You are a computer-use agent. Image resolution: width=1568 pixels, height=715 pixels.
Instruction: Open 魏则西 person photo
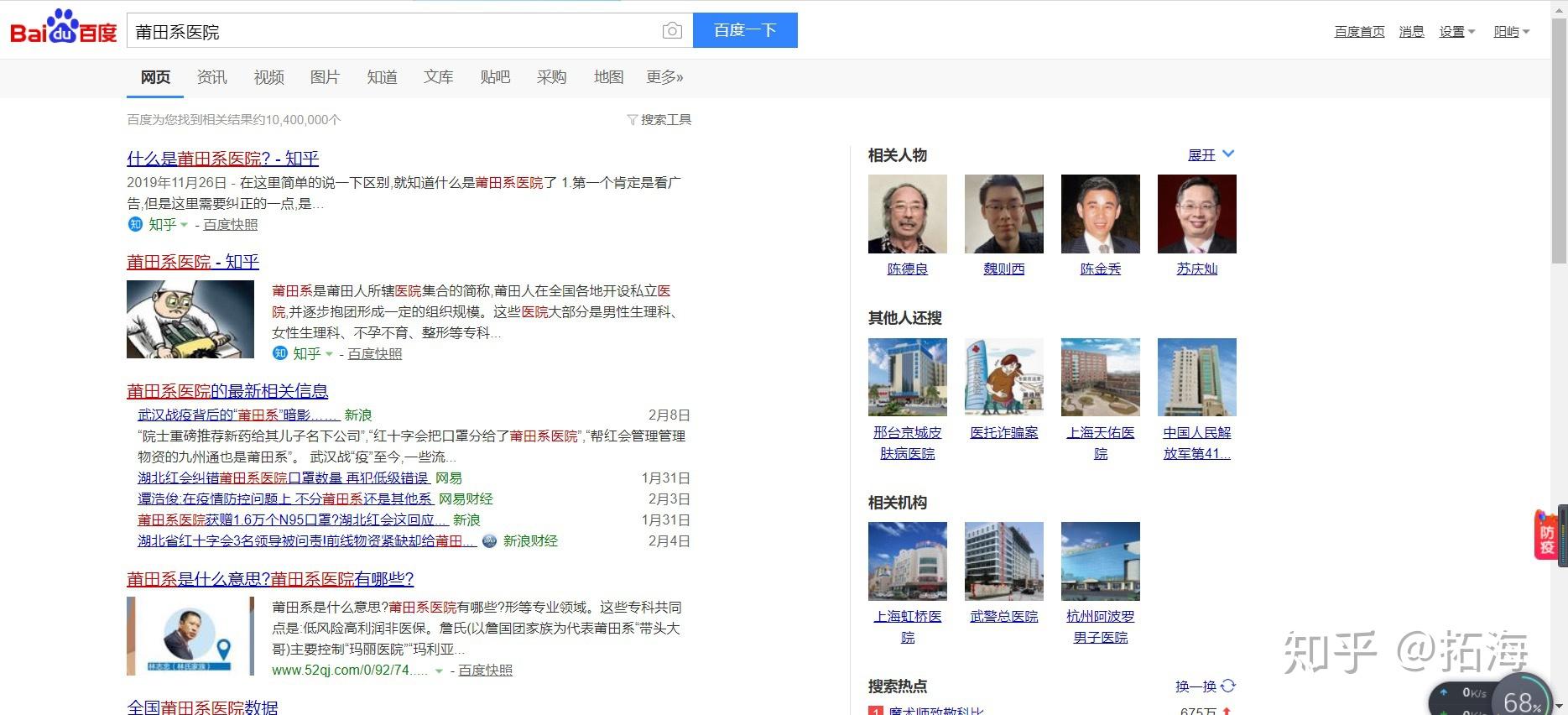(x=1004, y=214)
